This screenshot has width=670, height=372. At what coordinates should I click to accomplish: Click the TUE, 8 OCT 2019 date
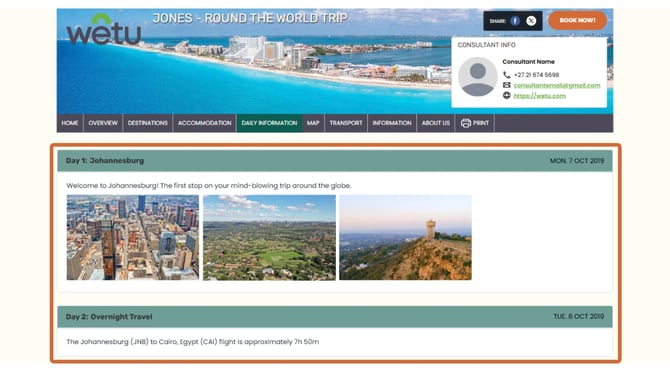coord(579,316)
